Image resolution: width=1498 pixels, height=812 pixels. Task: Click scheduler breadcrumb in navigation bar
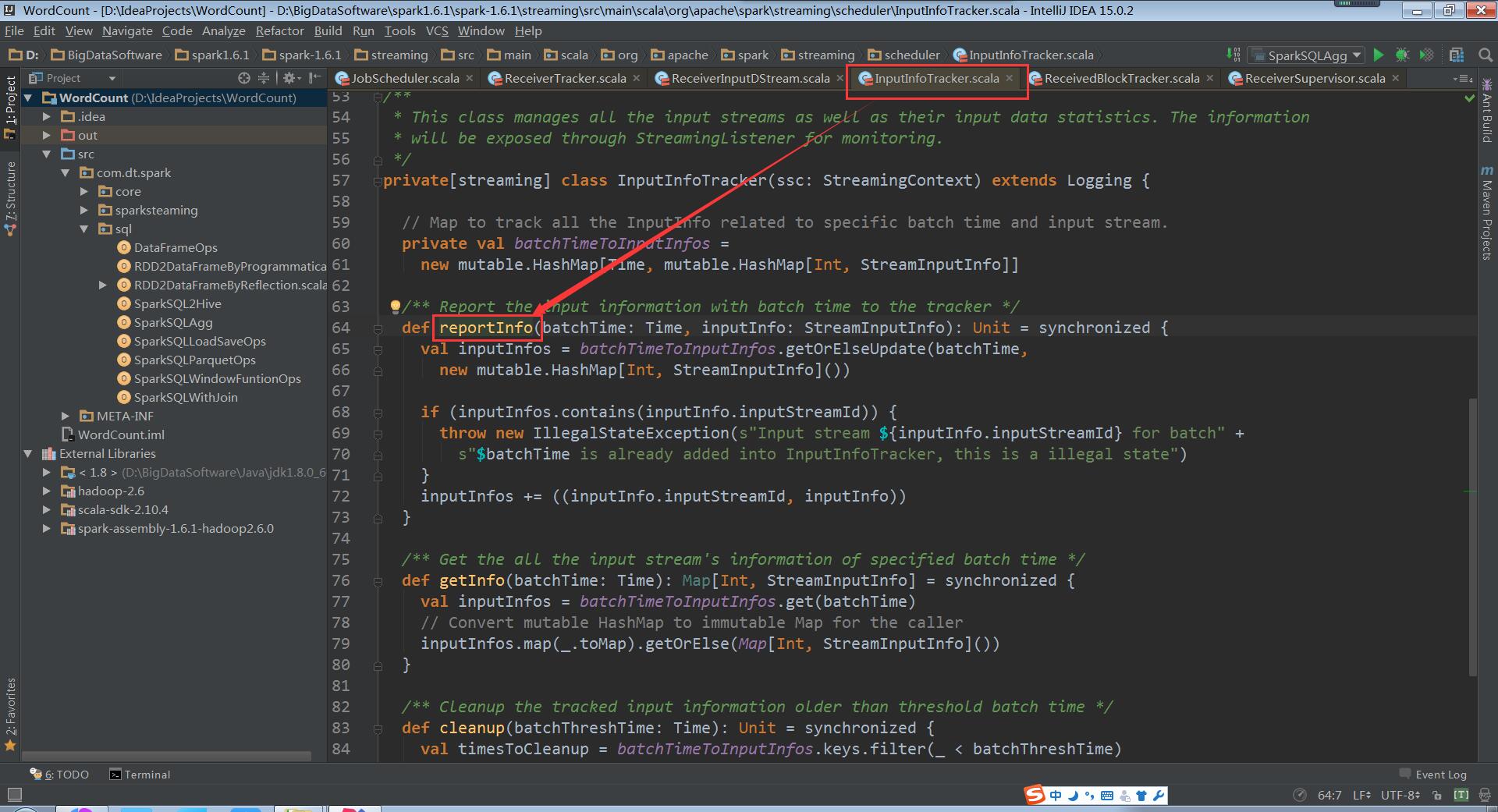903,55
